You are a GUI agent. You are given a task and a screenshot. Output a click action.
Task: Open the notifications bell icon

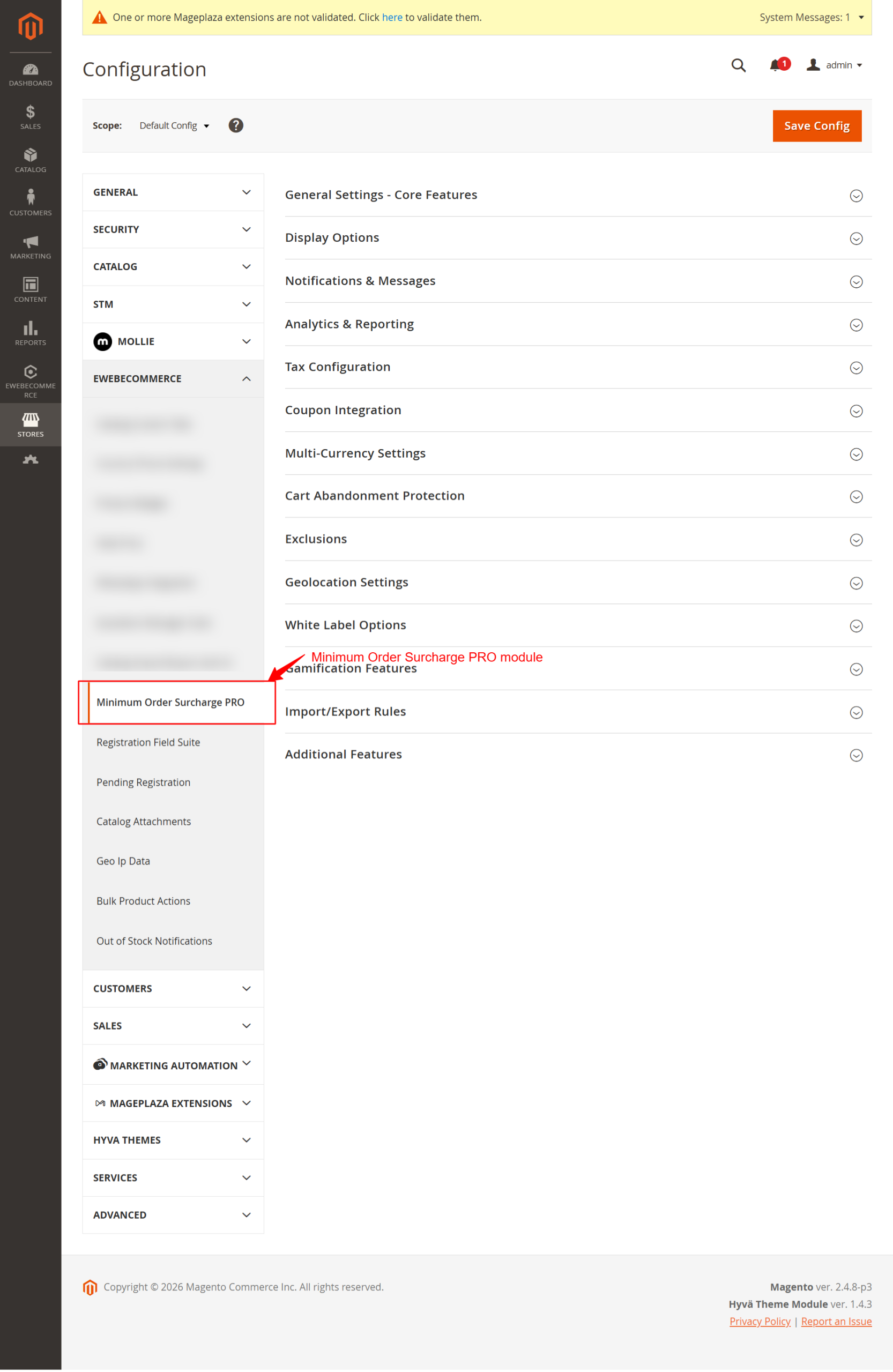click(776, 65)
